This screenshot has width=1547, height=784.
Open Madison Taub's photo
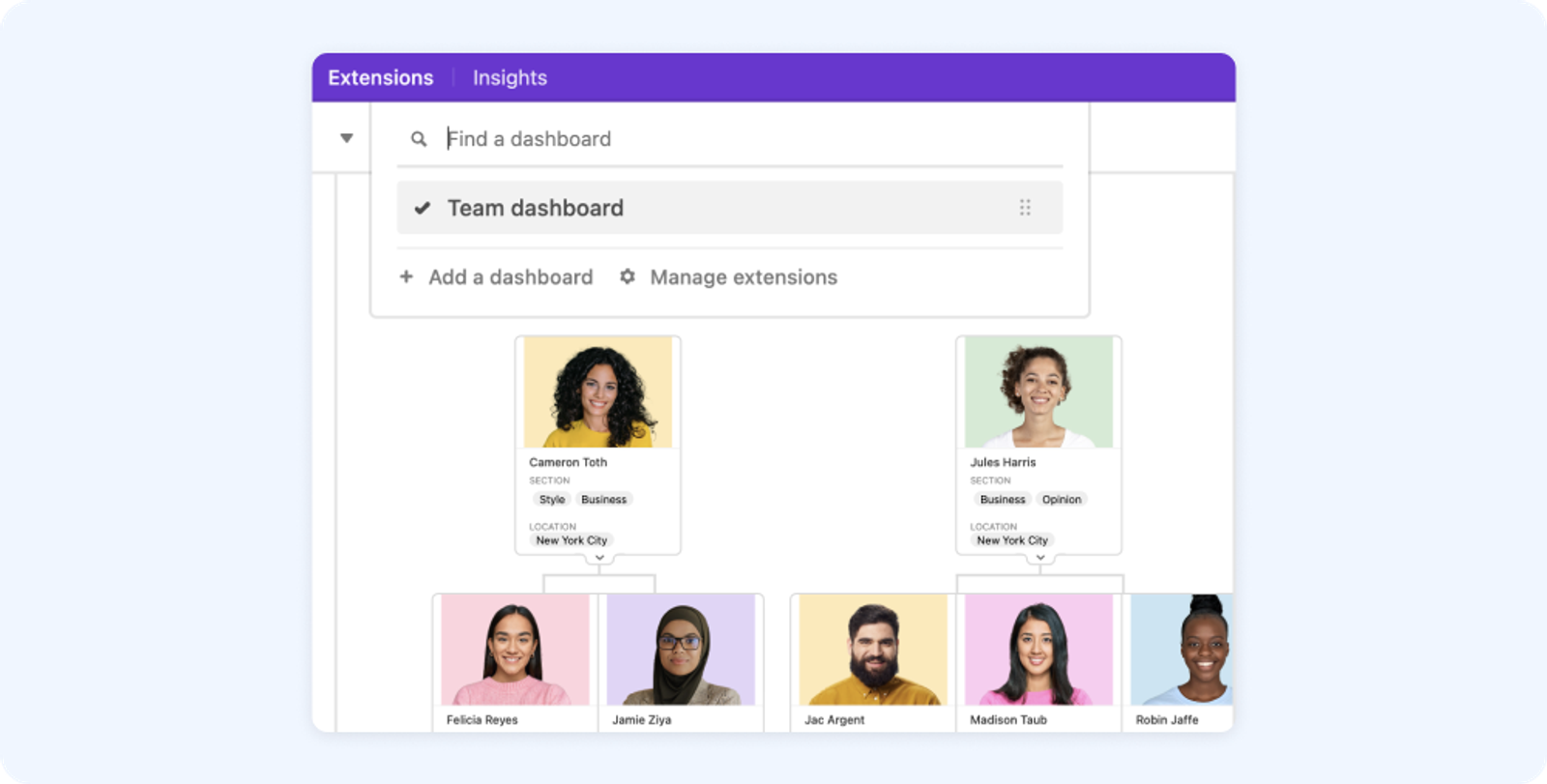1038,650
